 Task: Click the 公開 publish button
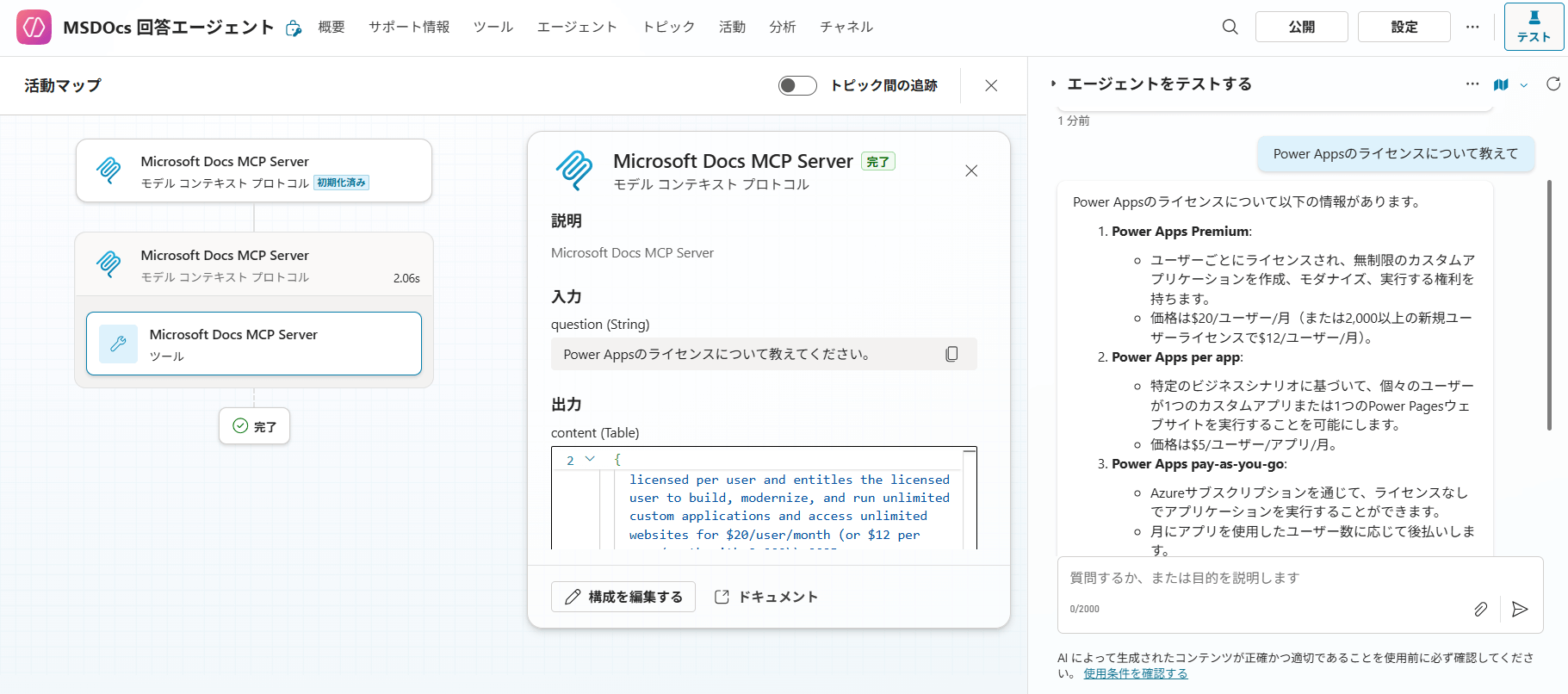[x=1301, y=27]
